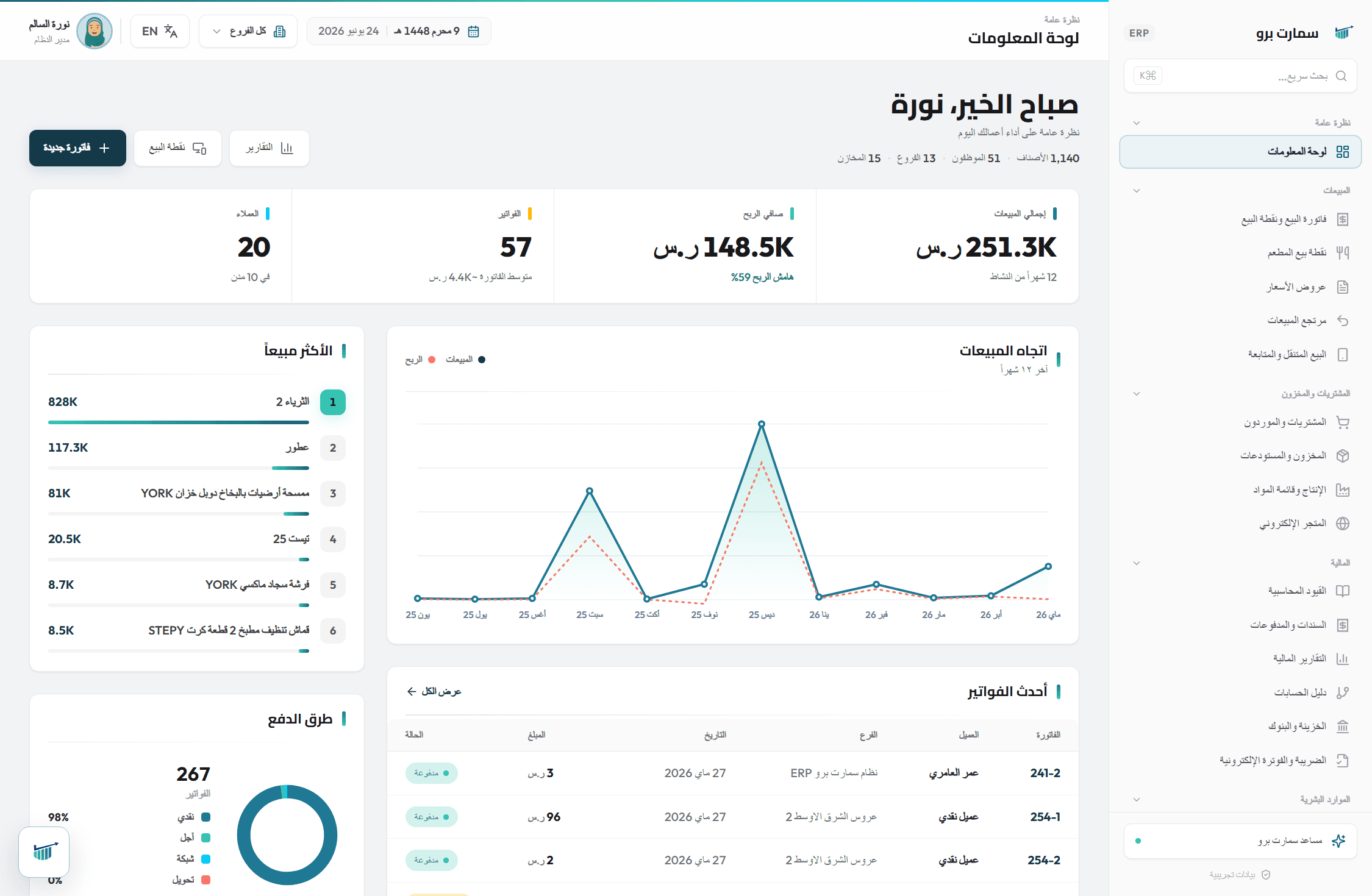
Task: Open the كل الفروع branches dropdown
Action: [248, 32]
